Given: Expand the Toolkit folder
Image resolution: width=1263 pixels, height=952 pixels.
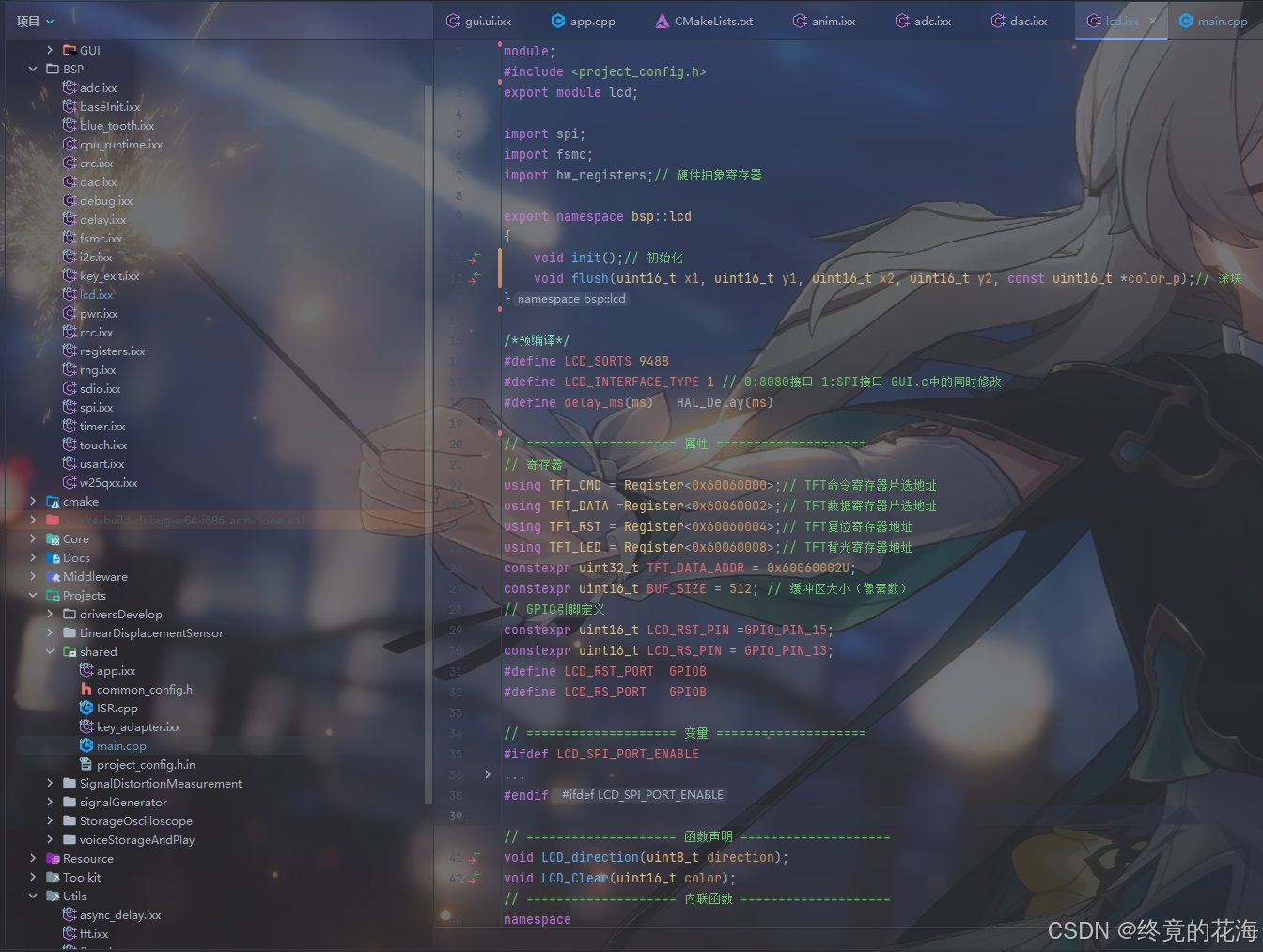Looking at the screenshot, I should pos(33,877).
